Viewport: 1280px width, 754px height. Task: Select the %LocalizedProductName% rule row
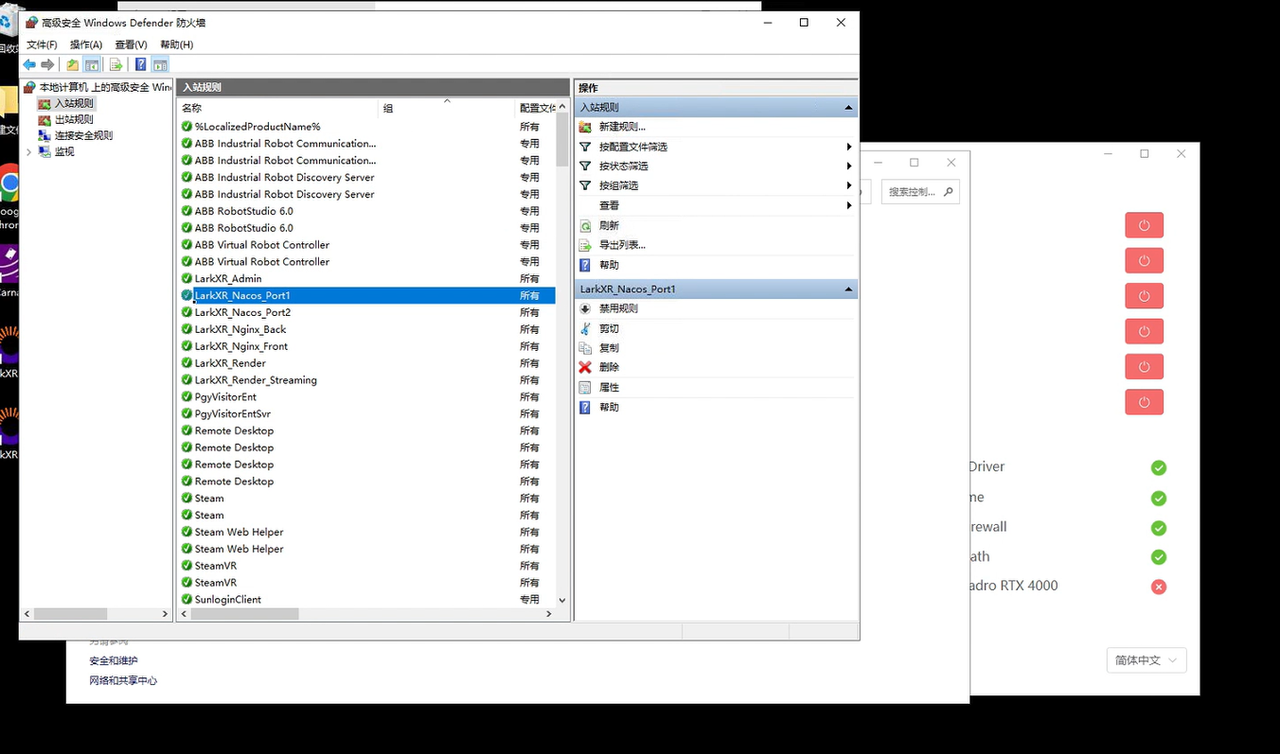pyautogui.click(x=366, y=127)
